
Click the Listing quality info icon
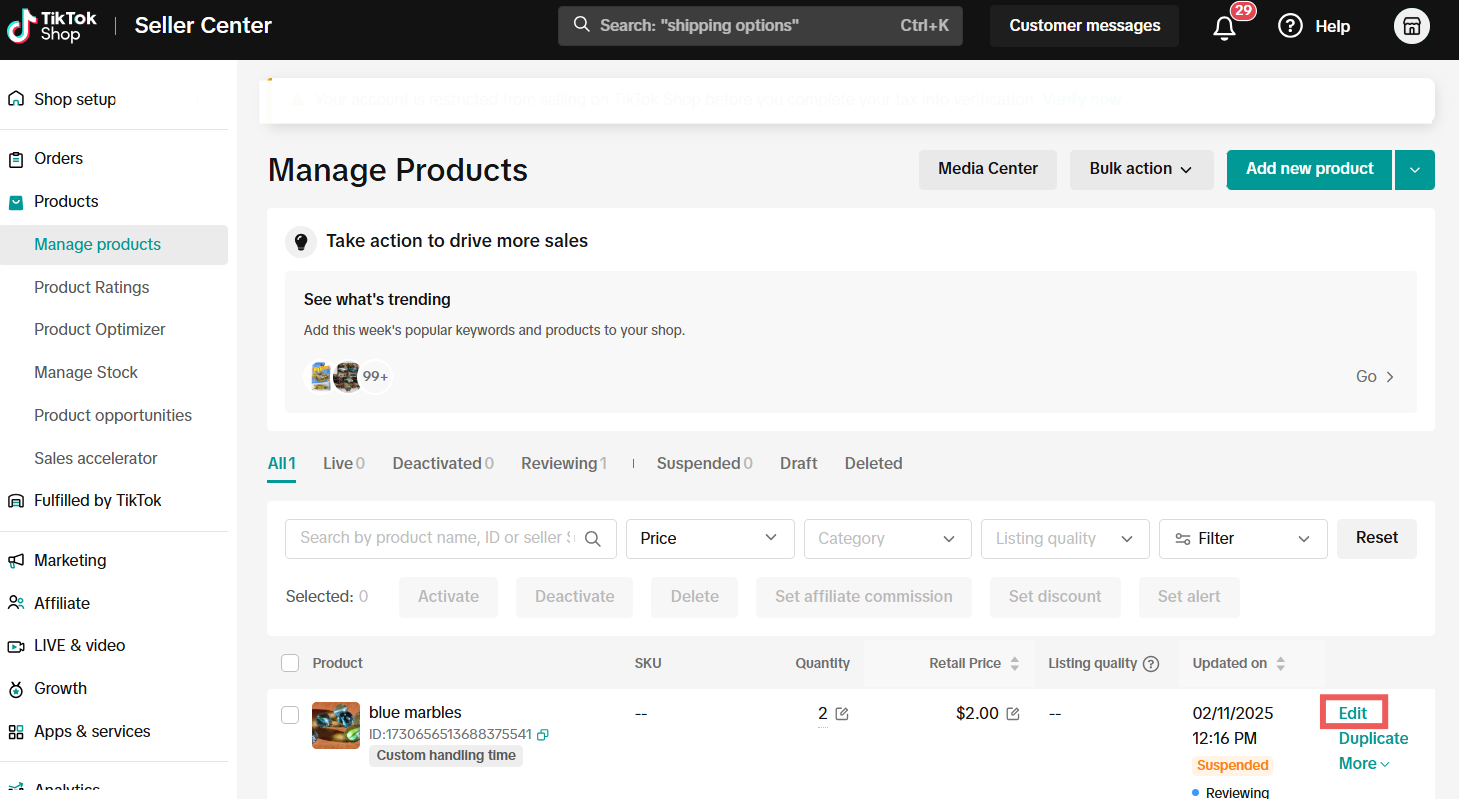1151,664
